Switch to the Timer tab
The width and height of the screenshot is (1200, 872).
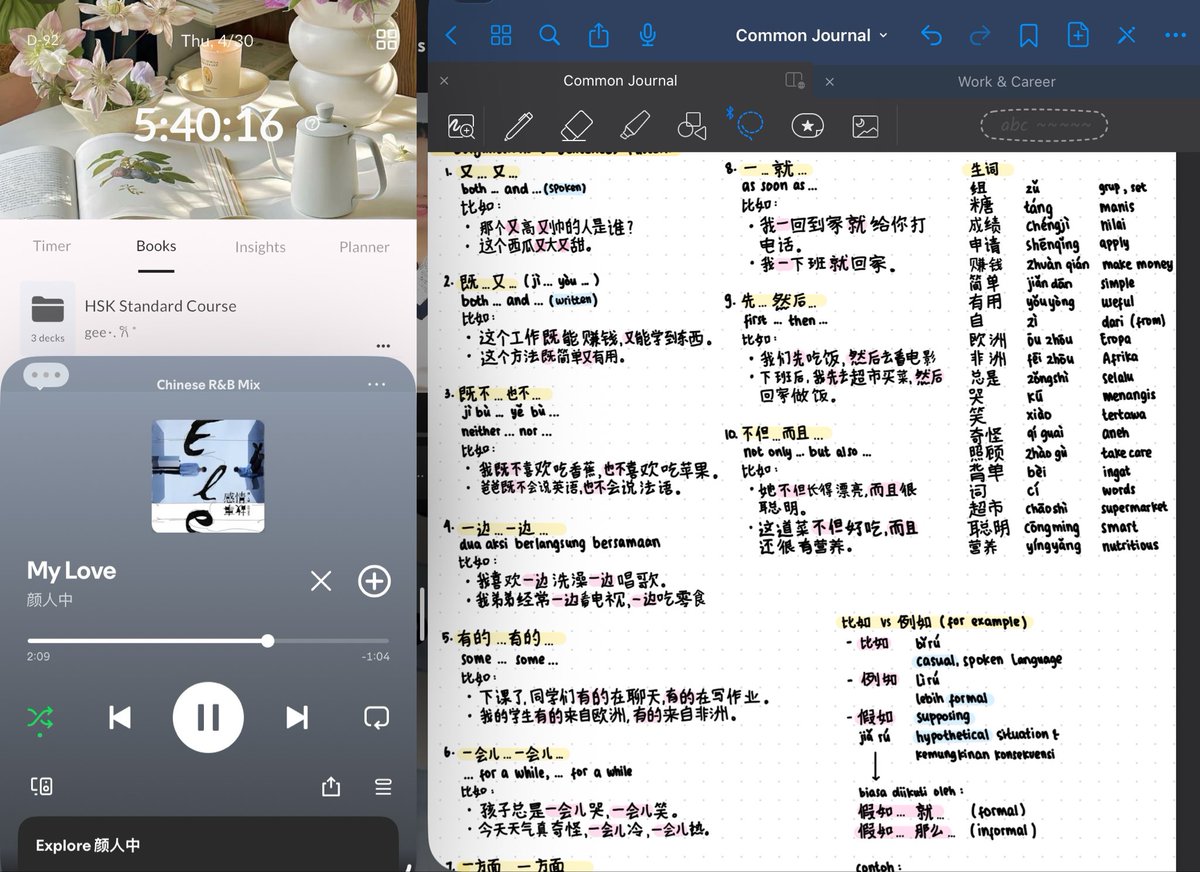point(52,246)
